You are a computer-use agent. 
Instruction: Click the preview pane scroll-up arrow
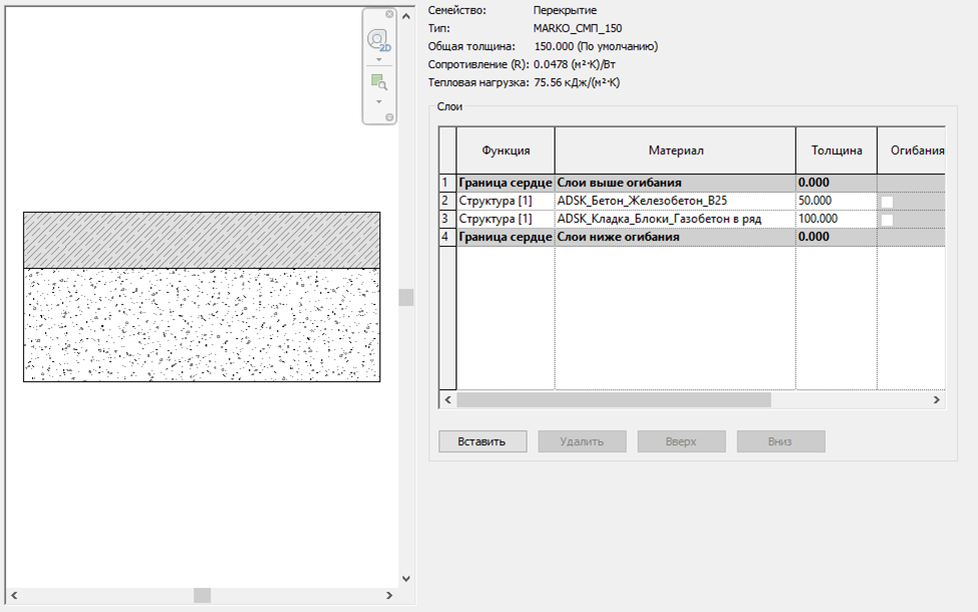(x=406, y=17)
